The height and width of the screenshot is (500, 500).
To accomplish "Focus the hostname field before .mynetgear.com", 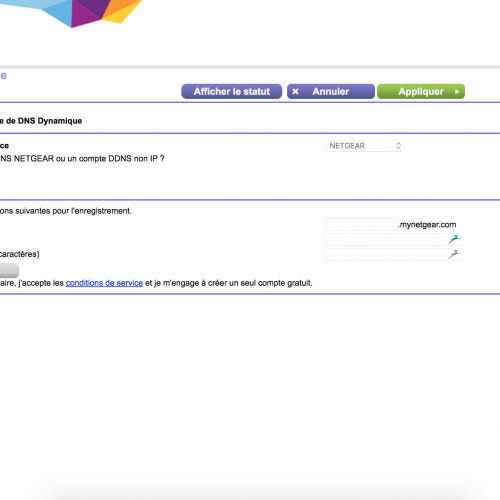I will click(361, 224).
